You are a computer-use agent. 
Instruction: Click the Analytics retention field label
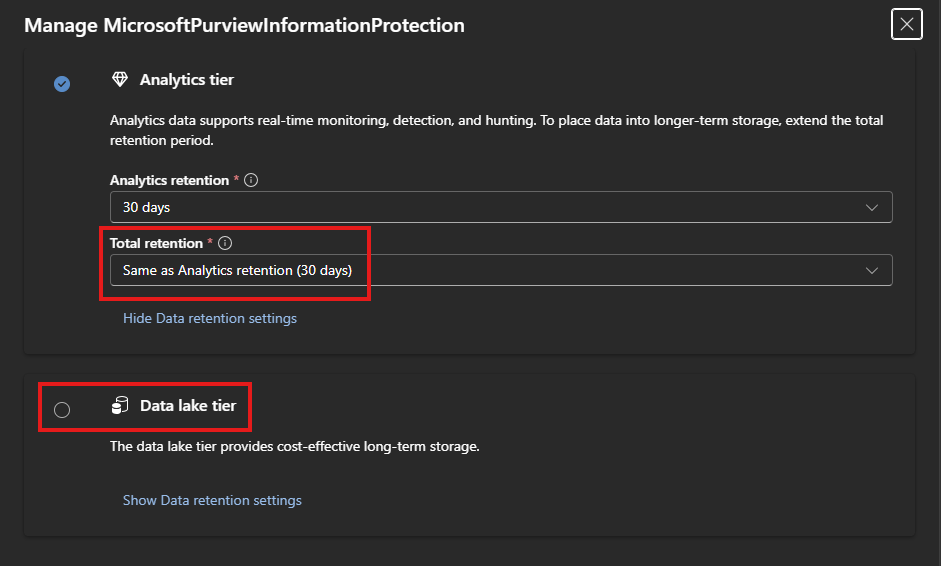pyautogui.click(x=169, y=180)
